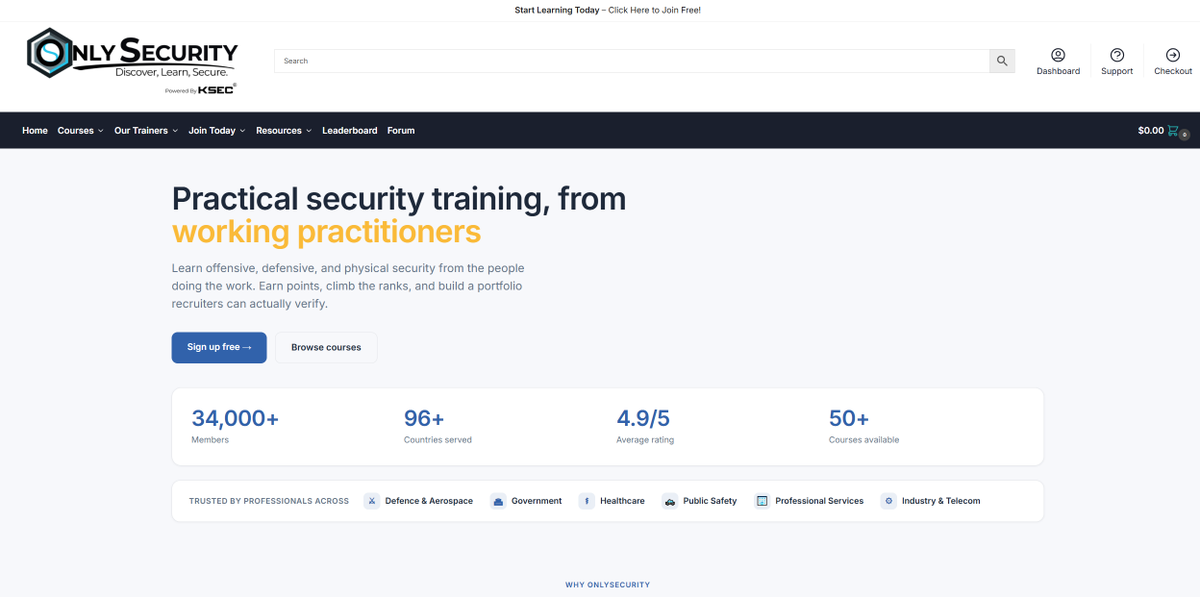Click the Start Learning Today banner link
Viewport: 1200px width, 597px height.
[x=608, y=10]
